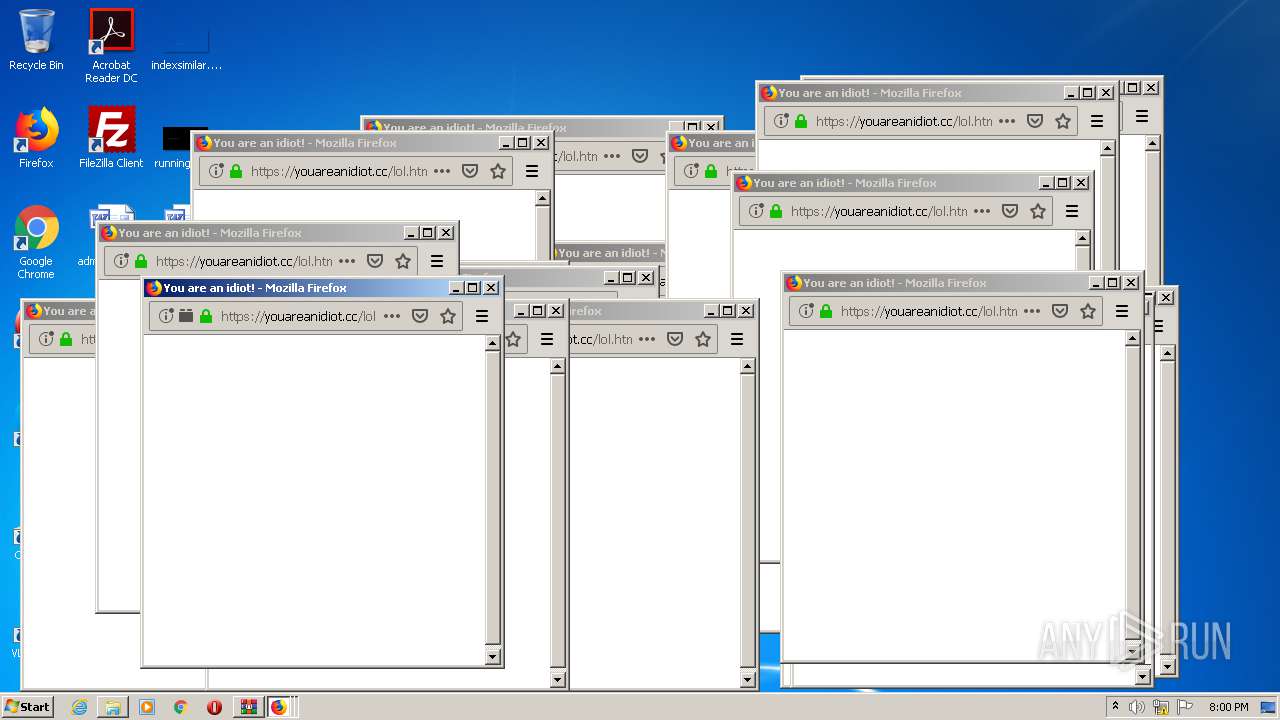The image size is (1280, 720).
Task: Launch Internet Explorer from taskbar
Action: [80, 707]
